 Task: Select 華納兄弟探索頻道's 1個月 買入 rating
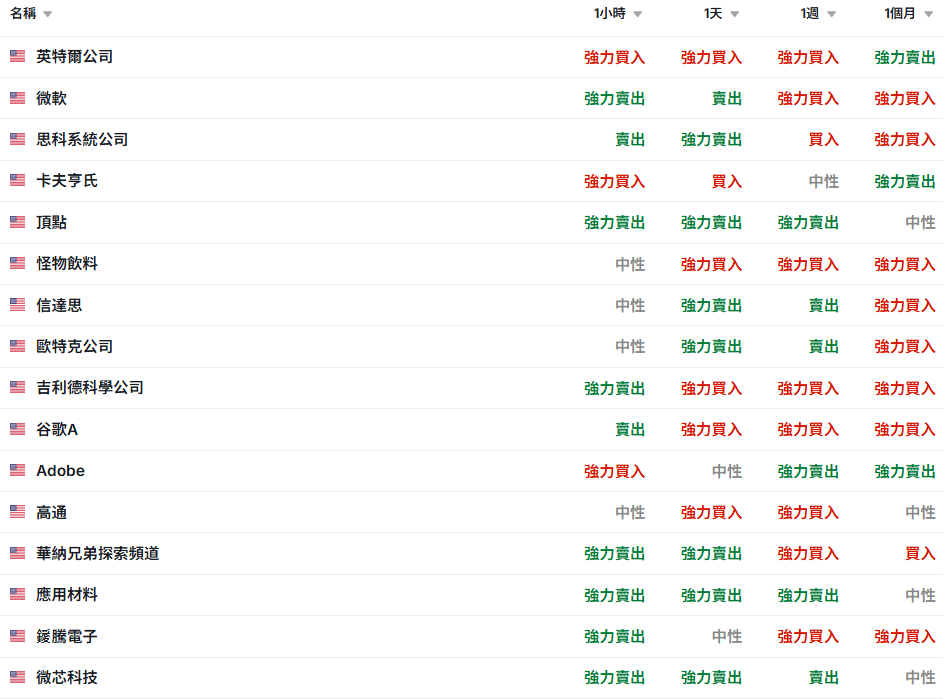click(920, 553)
